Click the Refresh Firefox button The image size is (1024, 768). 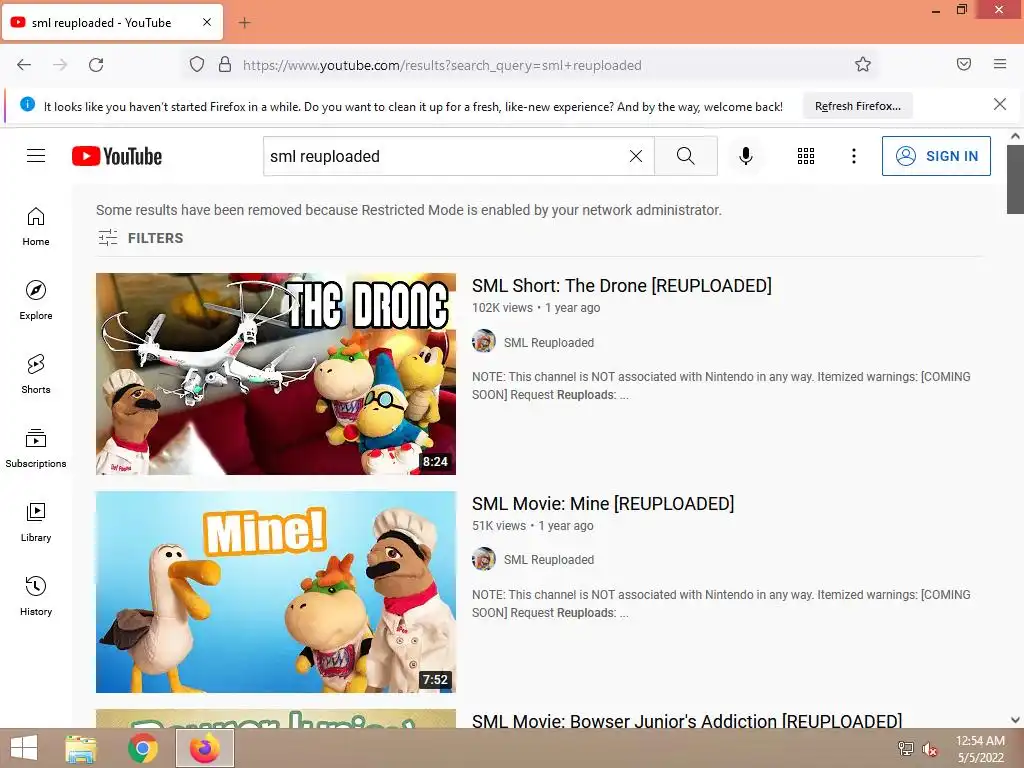tap(857, 106)
